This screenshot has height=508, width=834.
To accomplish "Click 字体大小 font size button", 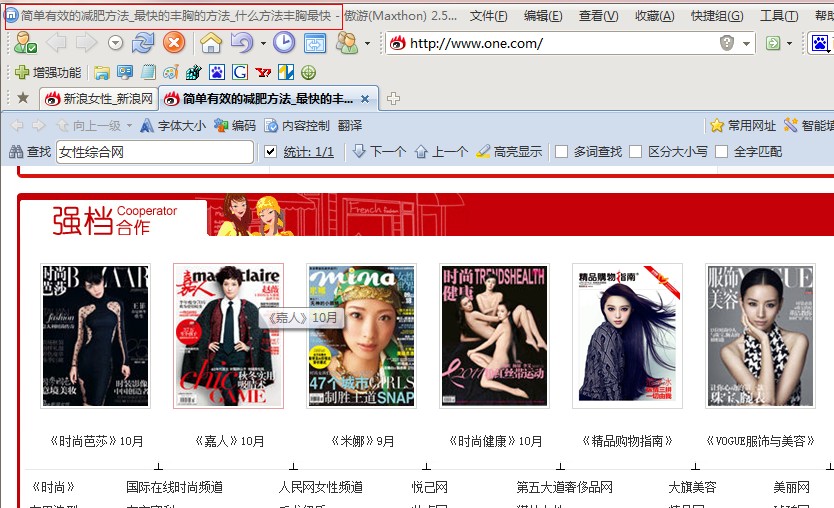I will pyautogui.click(x=173, y=126).
